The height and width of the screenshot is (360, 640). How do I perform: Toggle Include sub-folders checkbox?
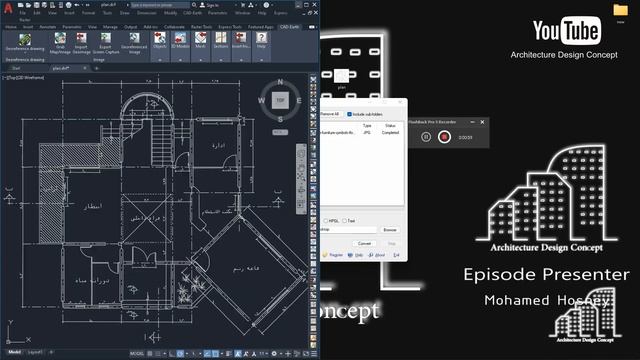tap(349, 114)
